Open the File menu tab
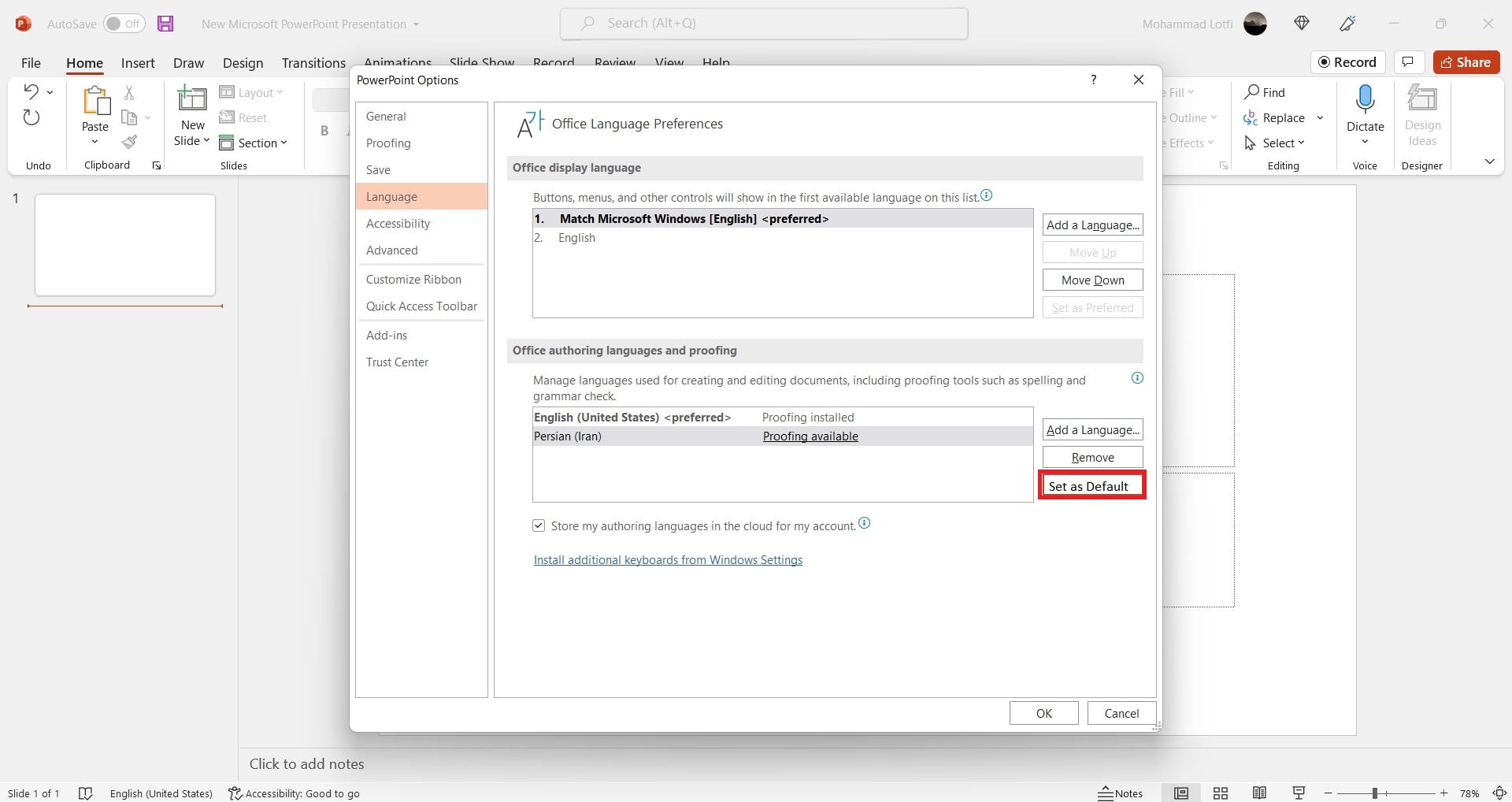Viewport: 1512px width, 802px height. pyautogui.click(x=31, y=63)
